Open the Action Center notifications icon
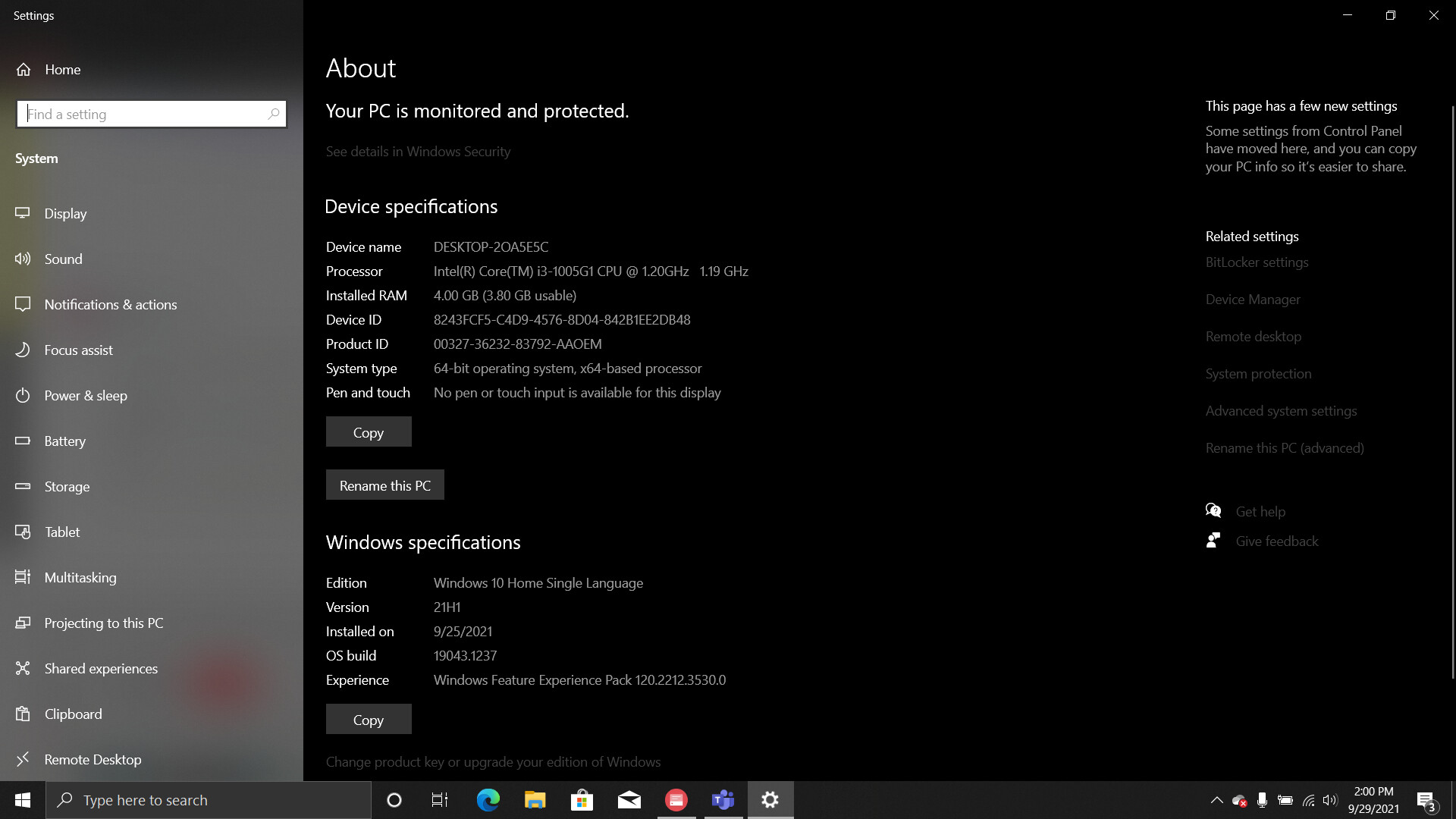This screenshot has height=819, width=1456. pos(1426,800)
